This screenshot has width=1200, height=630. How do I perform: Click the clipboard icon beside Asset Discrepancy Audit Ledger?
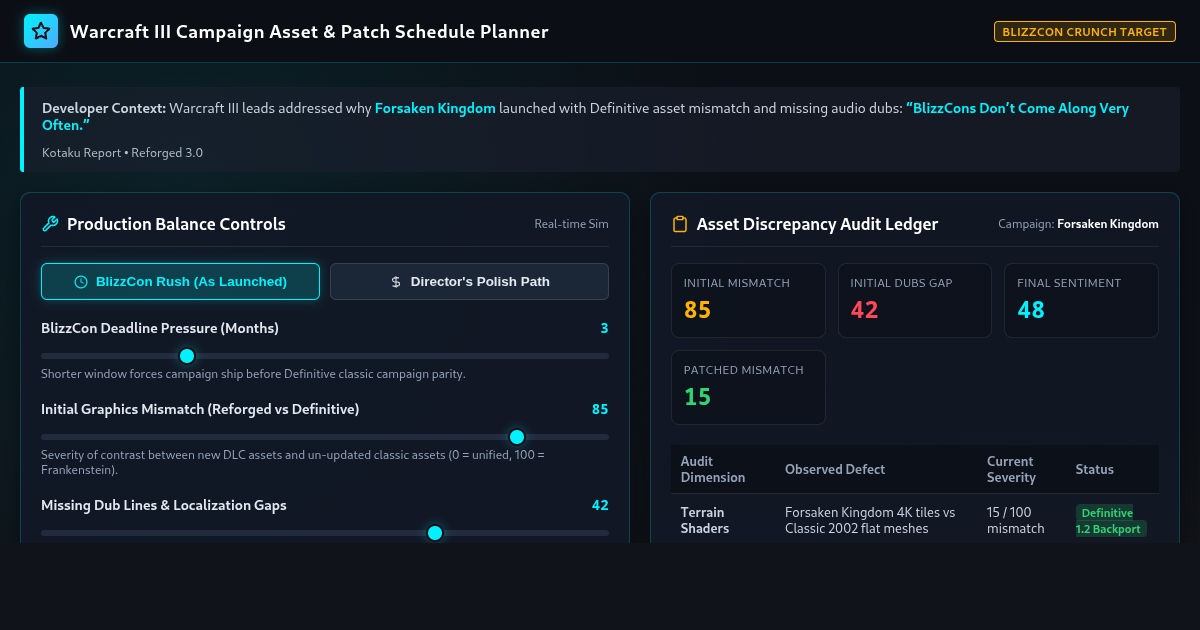pos(680,224)
